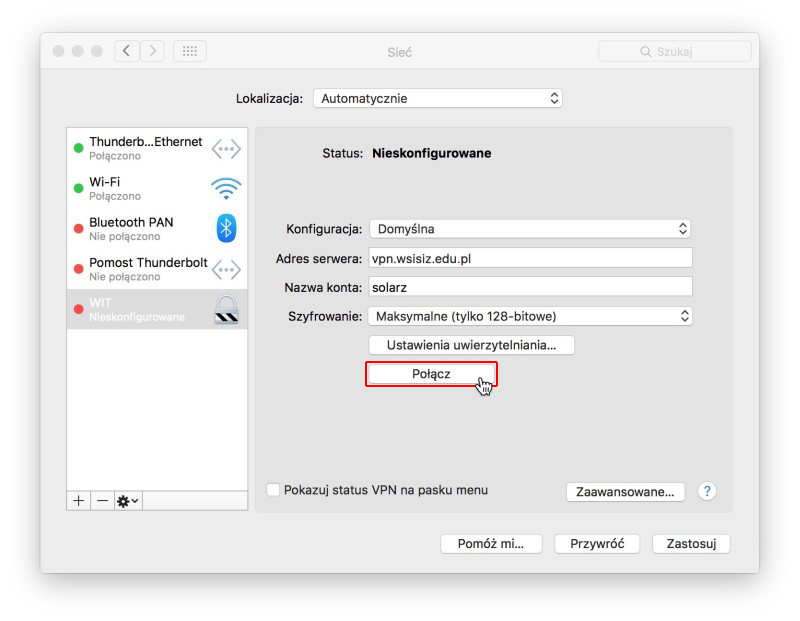Remove selected service with minus button
This screenshot has height=621, width=800.
pyautogui.click(x=102, y=501)
